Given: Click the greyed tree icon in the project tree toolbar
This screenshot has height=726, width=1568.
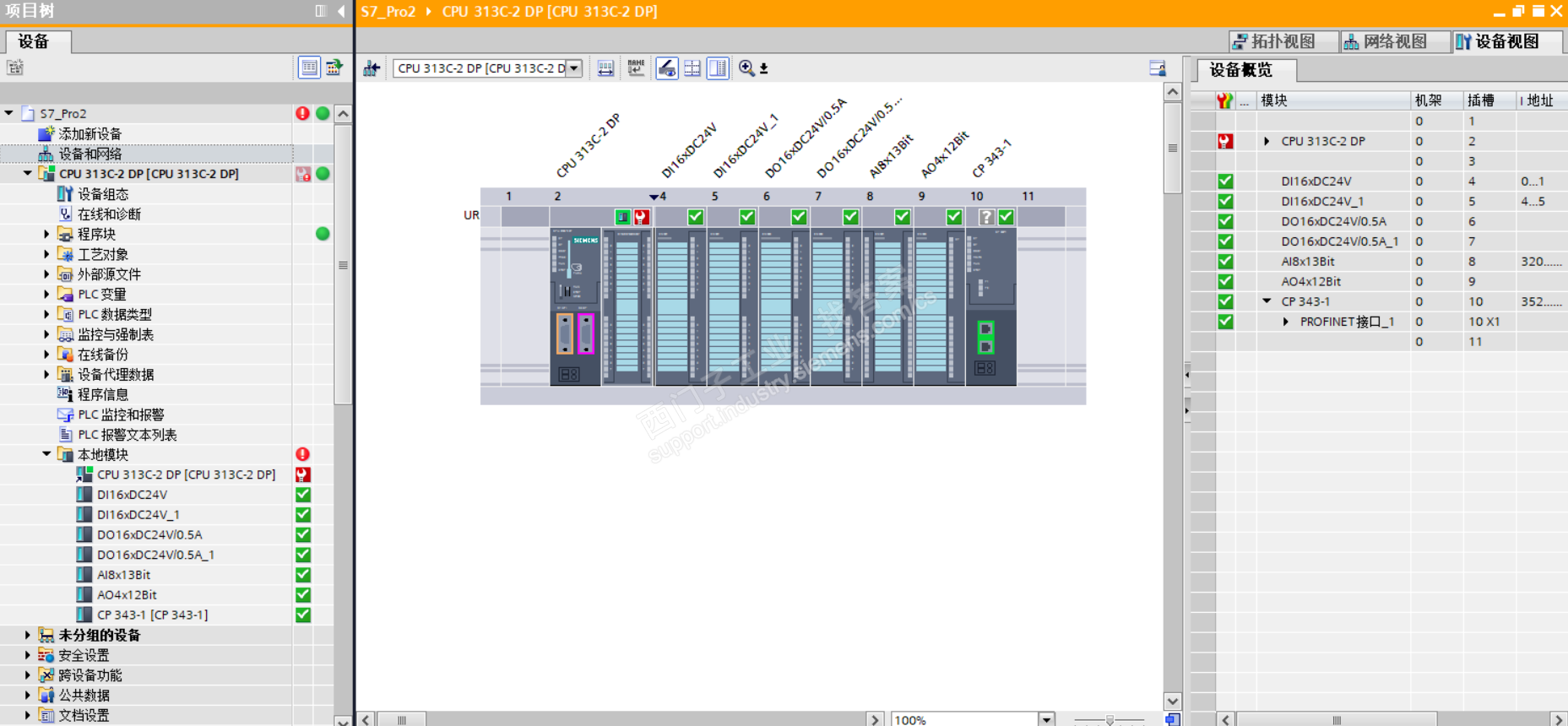Looking at the screenshot, I should (x=15, y=68).
